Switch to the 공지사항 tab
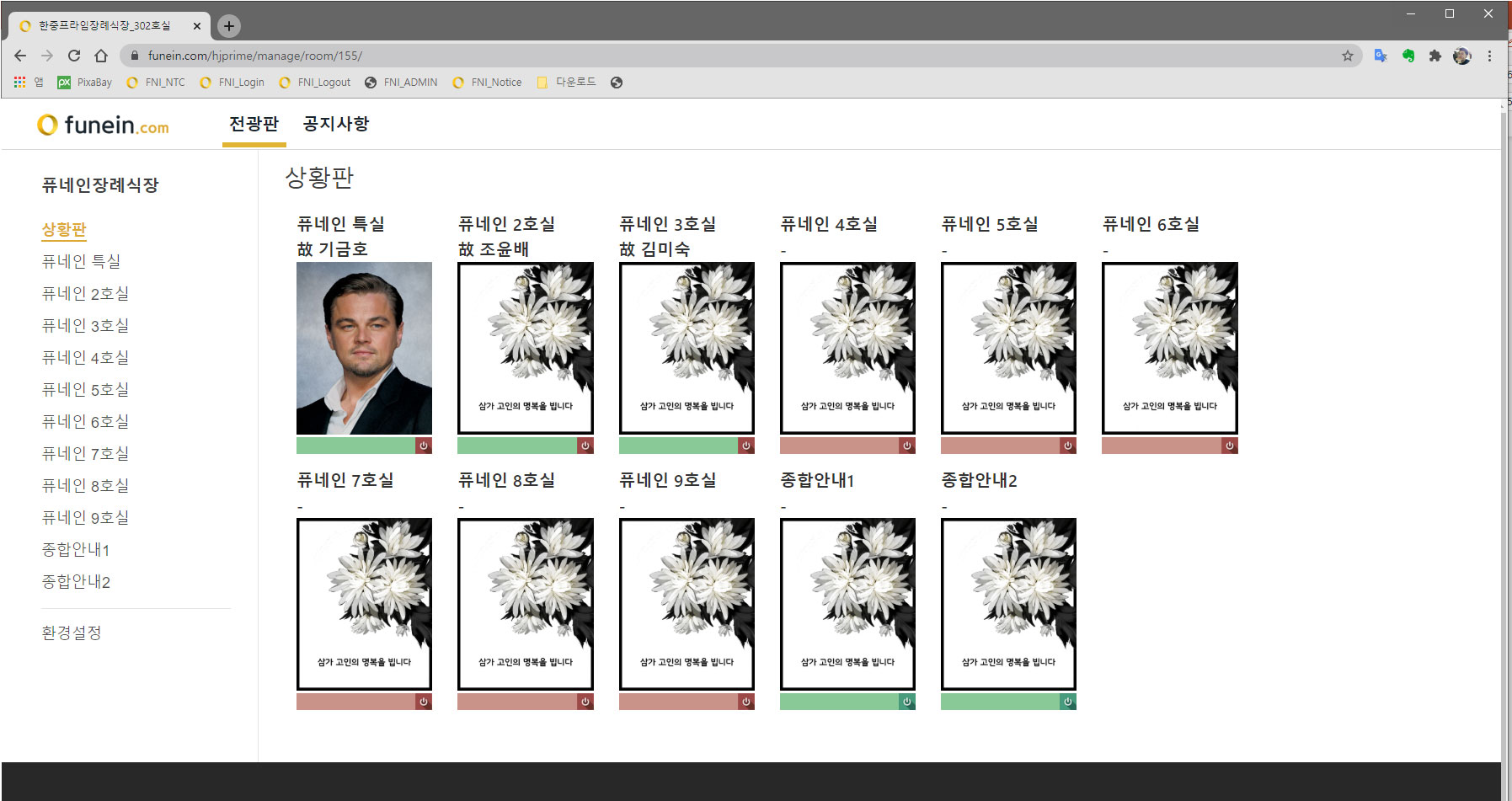1512x801 pixels. pyautogui.click(x=336, y=124)
